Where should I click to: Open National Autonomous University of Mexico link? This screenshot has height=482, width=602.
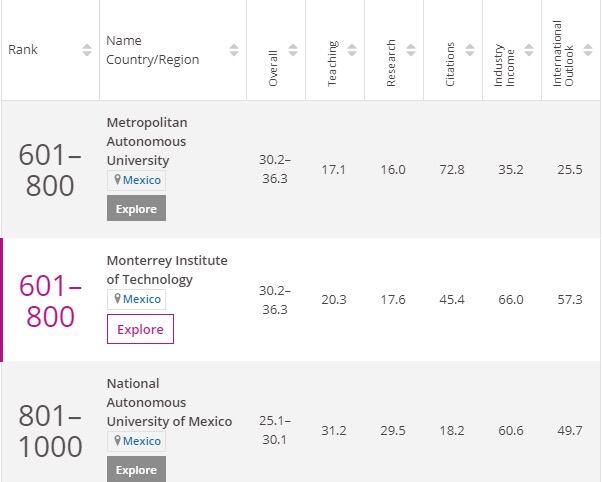(168, 402)
